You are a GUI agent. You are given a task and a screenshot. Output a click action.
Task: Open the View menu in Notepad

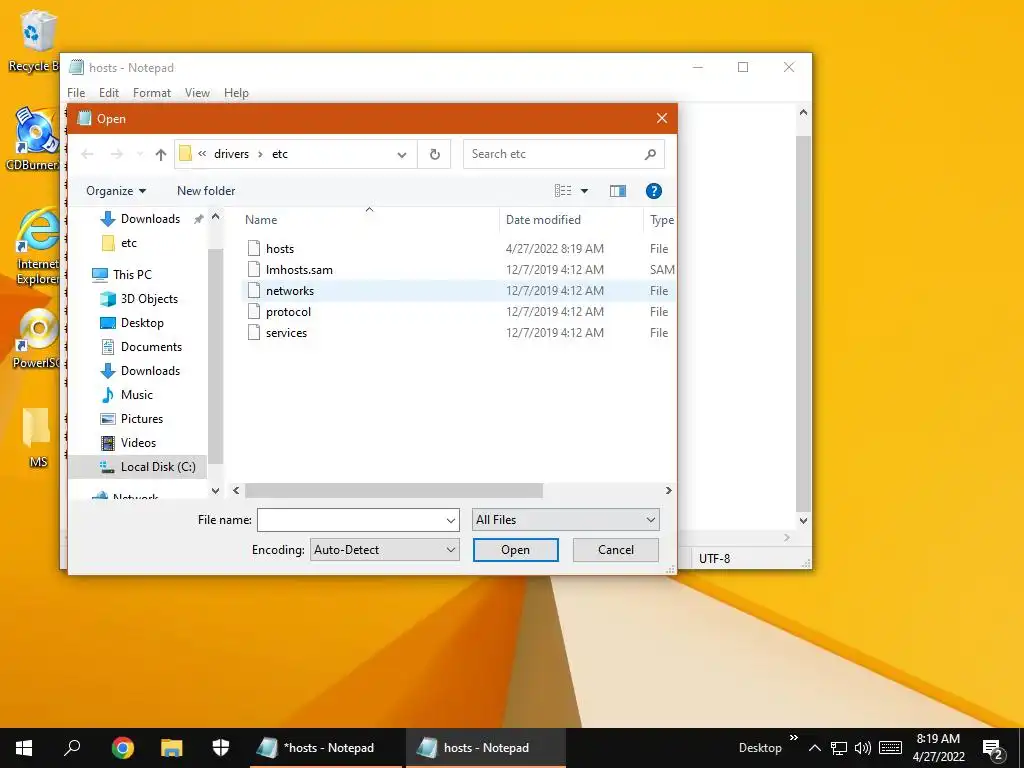click(197, 93)
